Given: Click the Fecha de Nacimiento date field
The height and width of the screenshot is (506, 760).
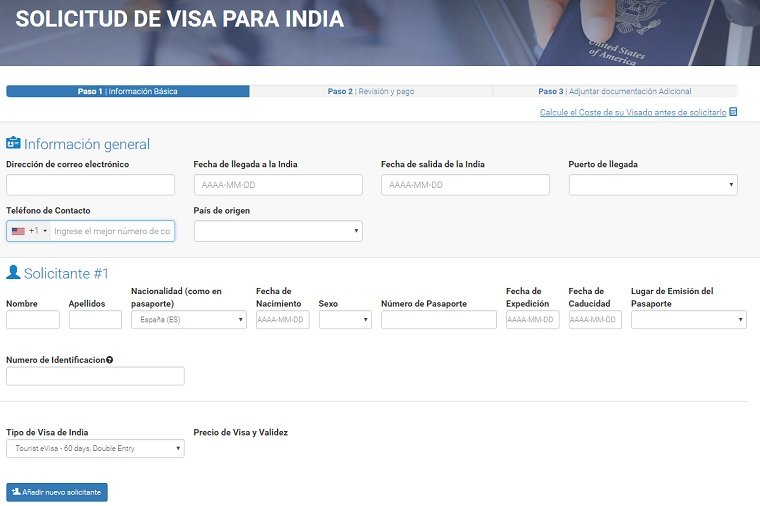Looking at the screenshot, I should pos(283,320).
